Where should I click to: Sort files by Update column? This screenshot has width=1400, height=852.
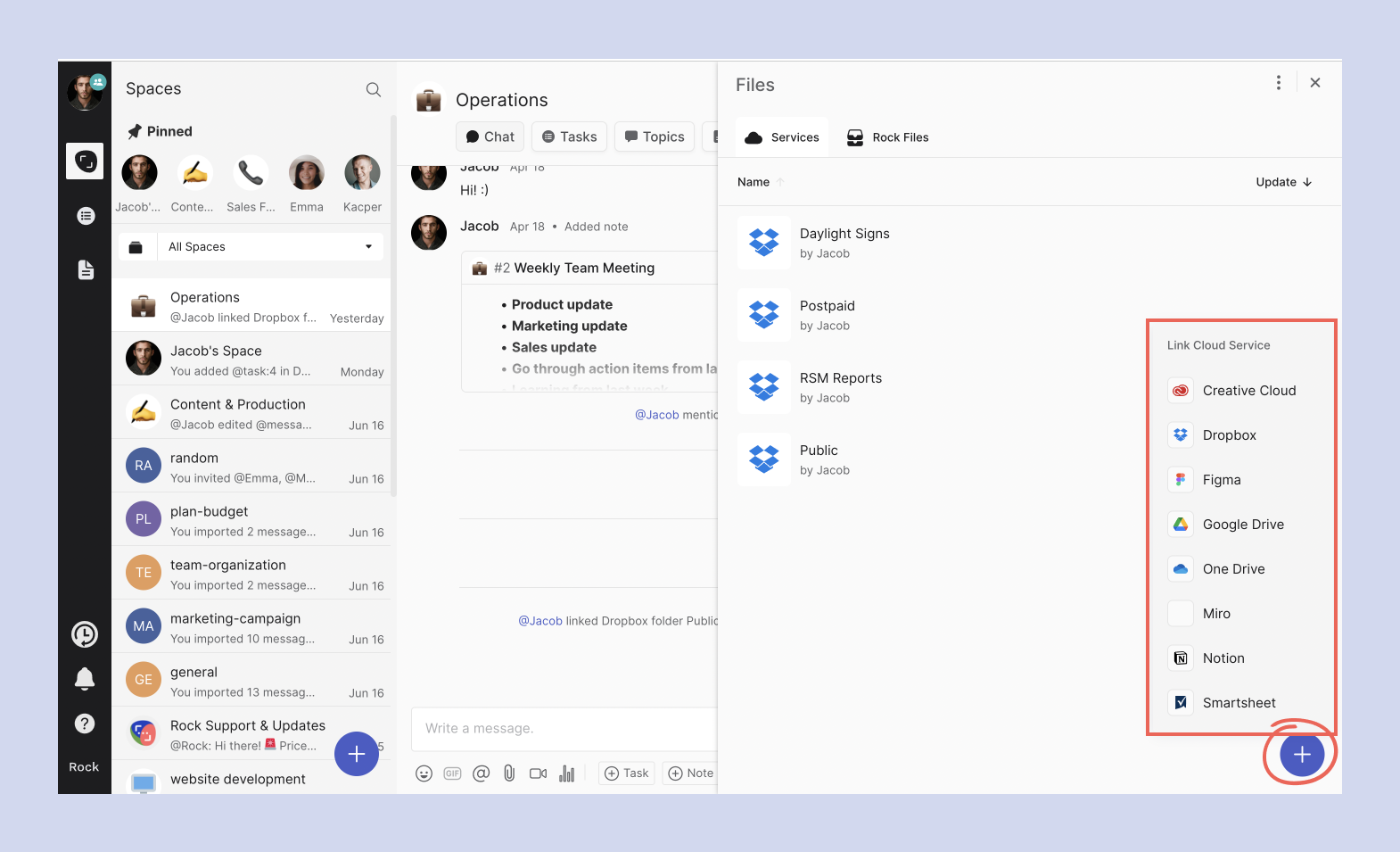click(1283, 182)
